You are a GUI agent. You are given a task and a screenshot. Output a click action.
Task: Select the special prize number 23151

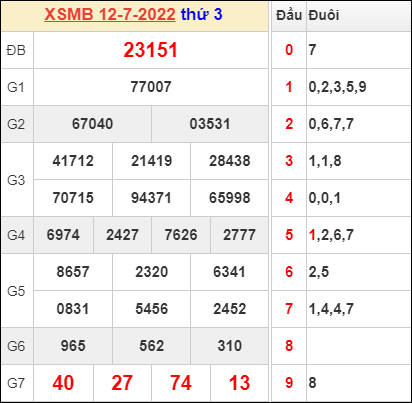point(151,50)
